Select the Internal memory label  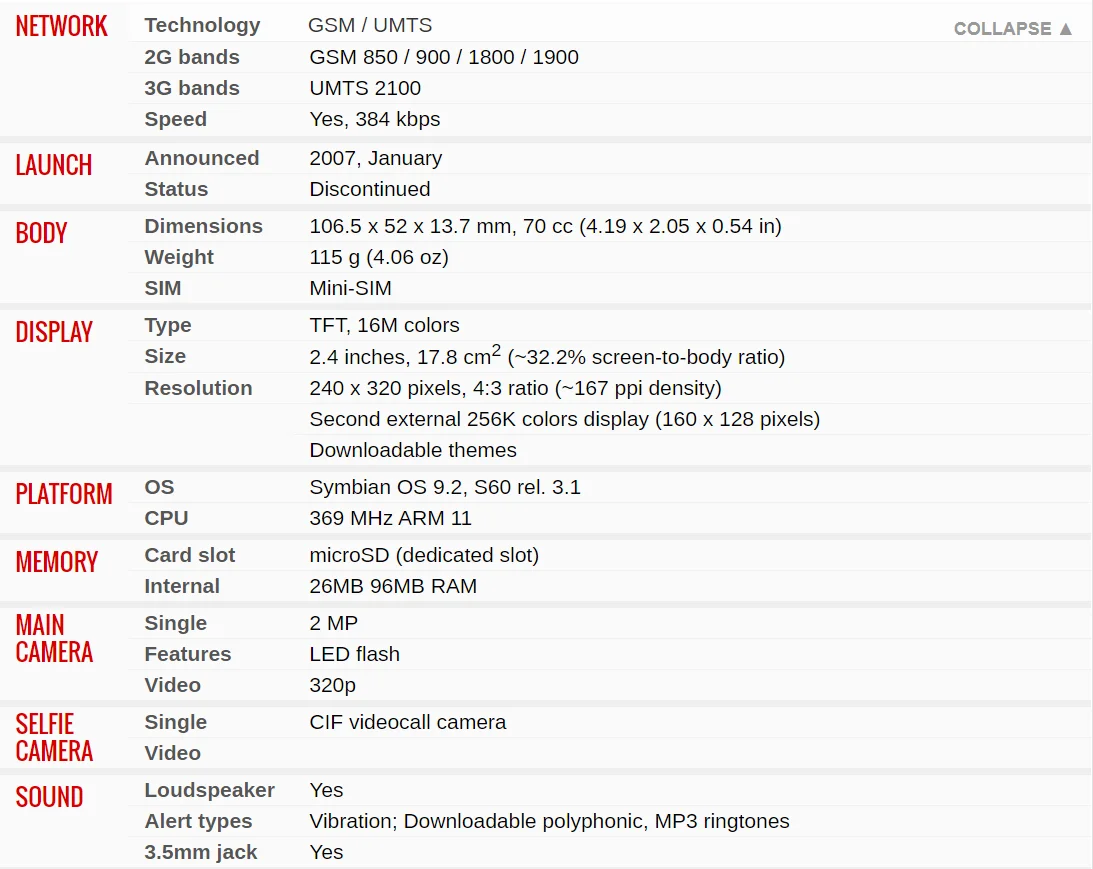[x=182, y=586]
